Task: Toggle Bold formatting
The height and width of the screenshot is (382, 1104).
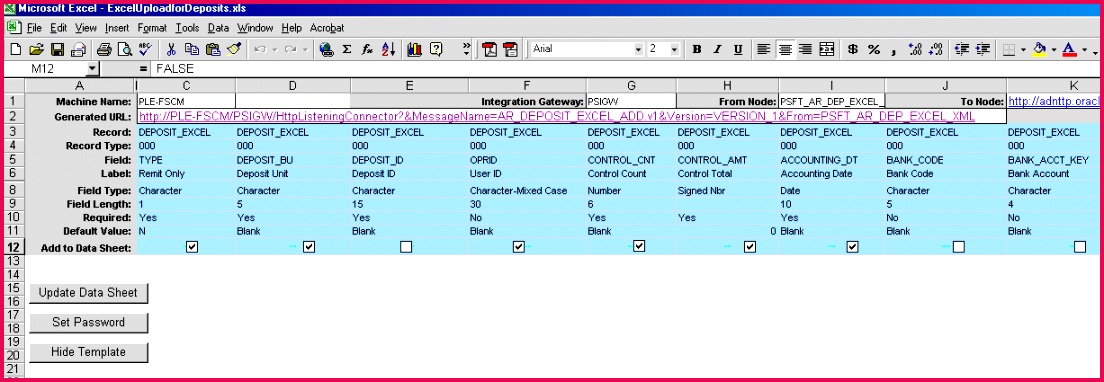Action: [697, 49]
